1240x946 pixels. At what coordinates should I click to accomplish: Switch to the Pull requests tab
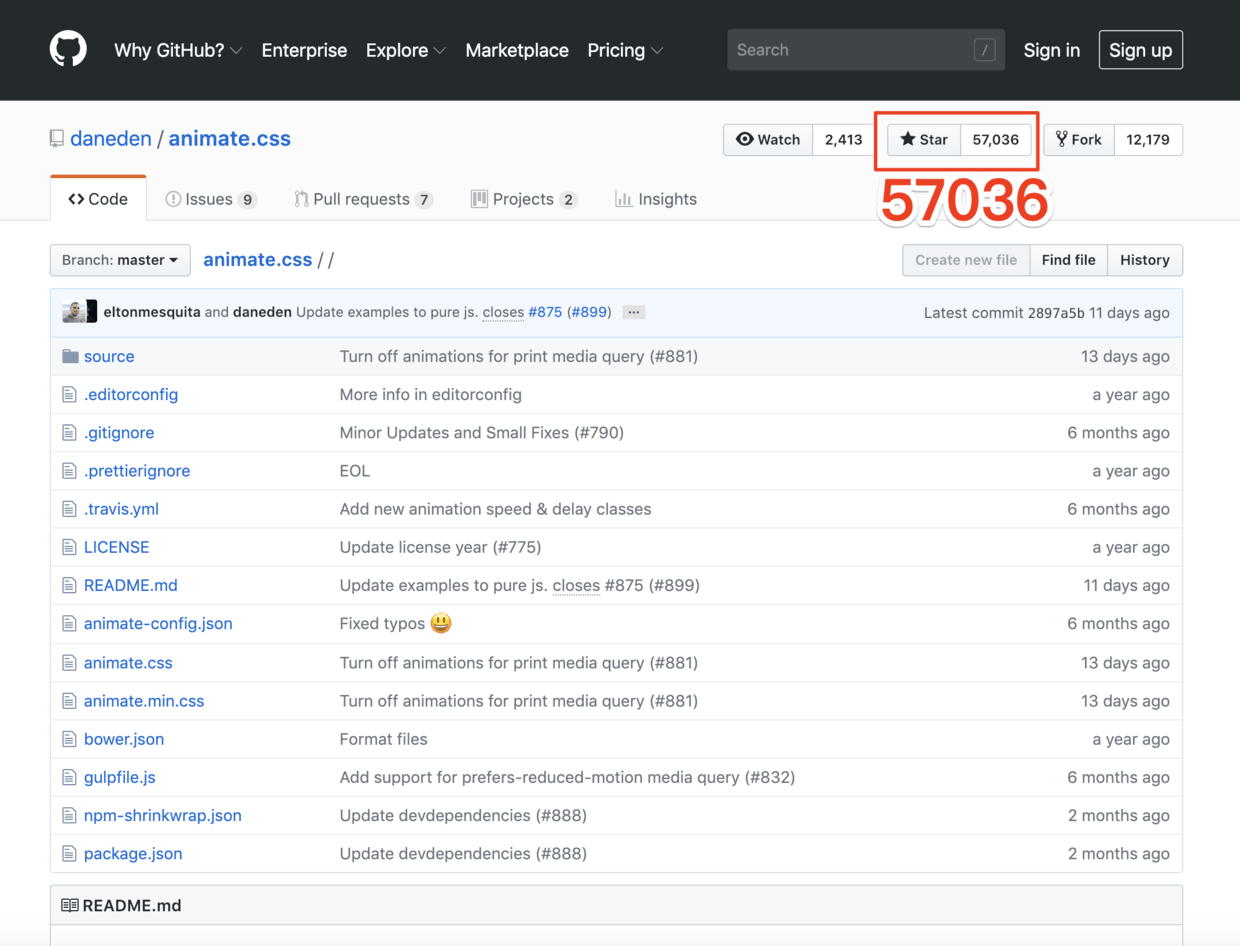point(363,199)
